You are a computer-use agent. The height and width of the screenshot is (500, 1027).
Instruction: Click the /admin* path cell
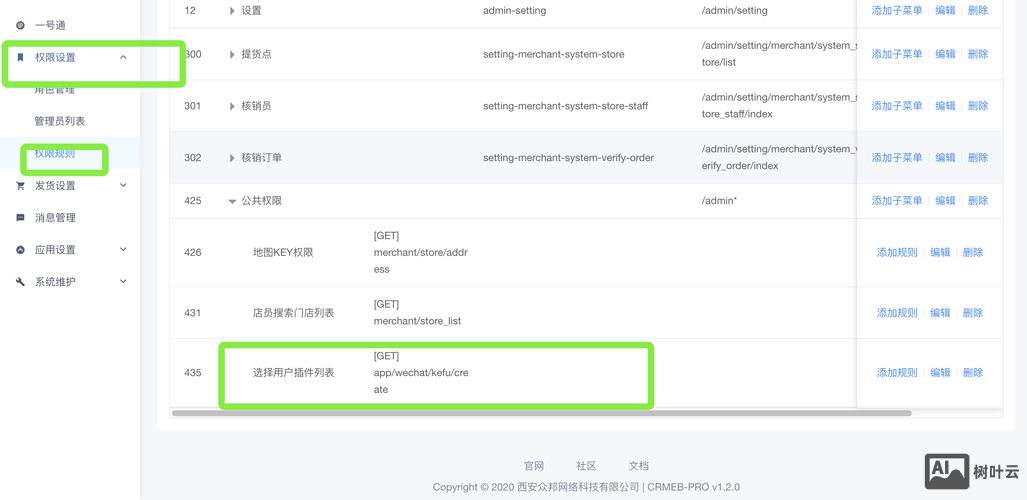click(719, 201)
